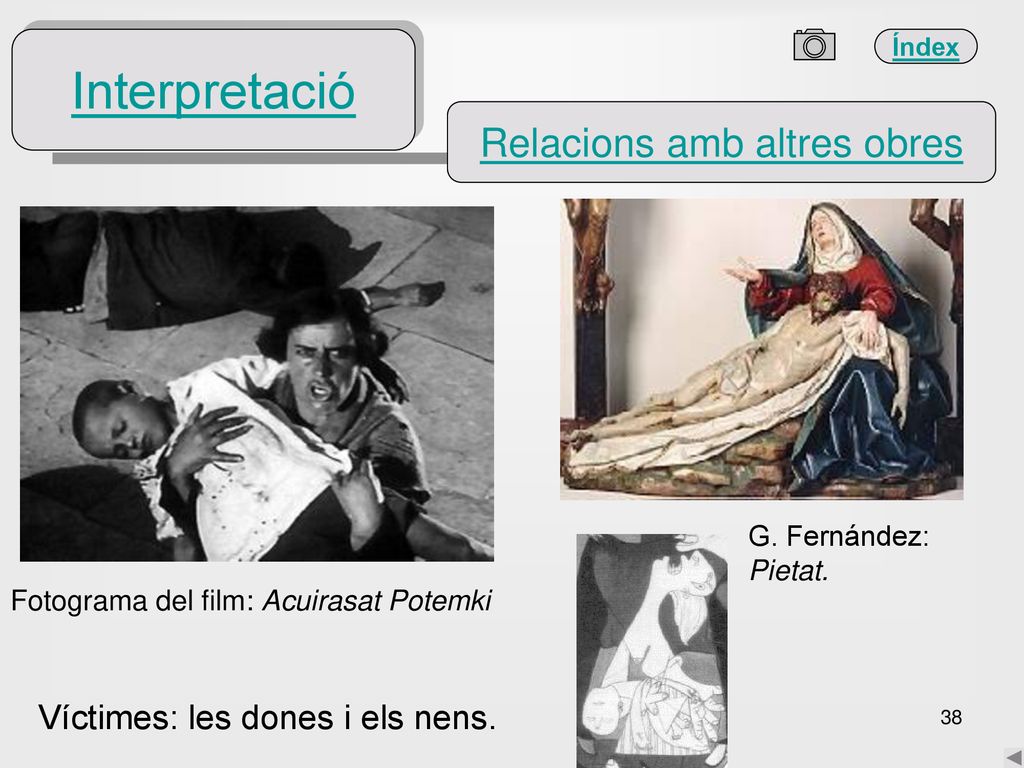Select the text 'Víctimes: les dones i els nens.'
Image resolution: width=1024 pixels, height=768 pixels.
coord(267,718)
